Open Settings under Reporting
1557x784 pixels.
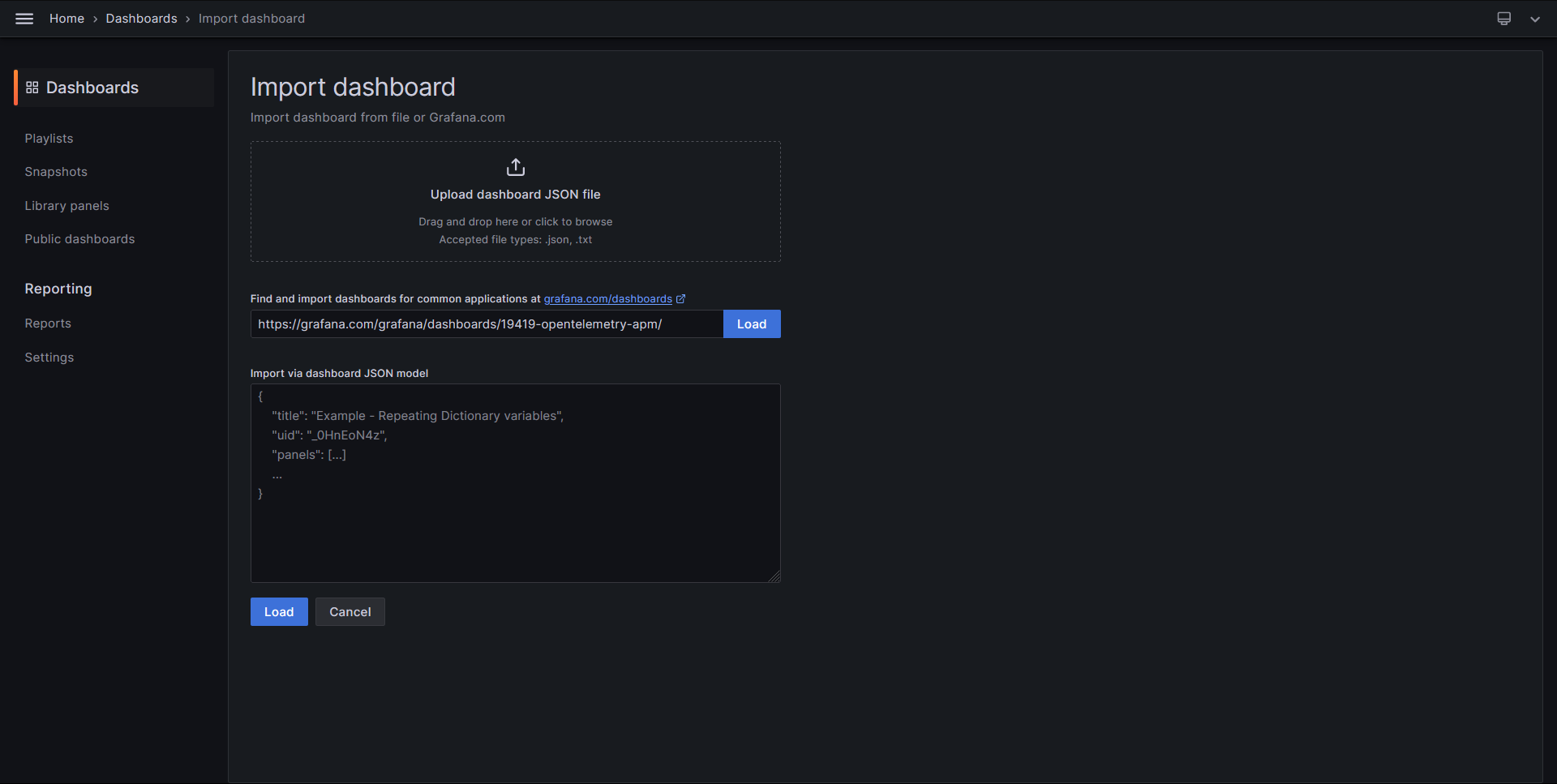coord(49,358)
